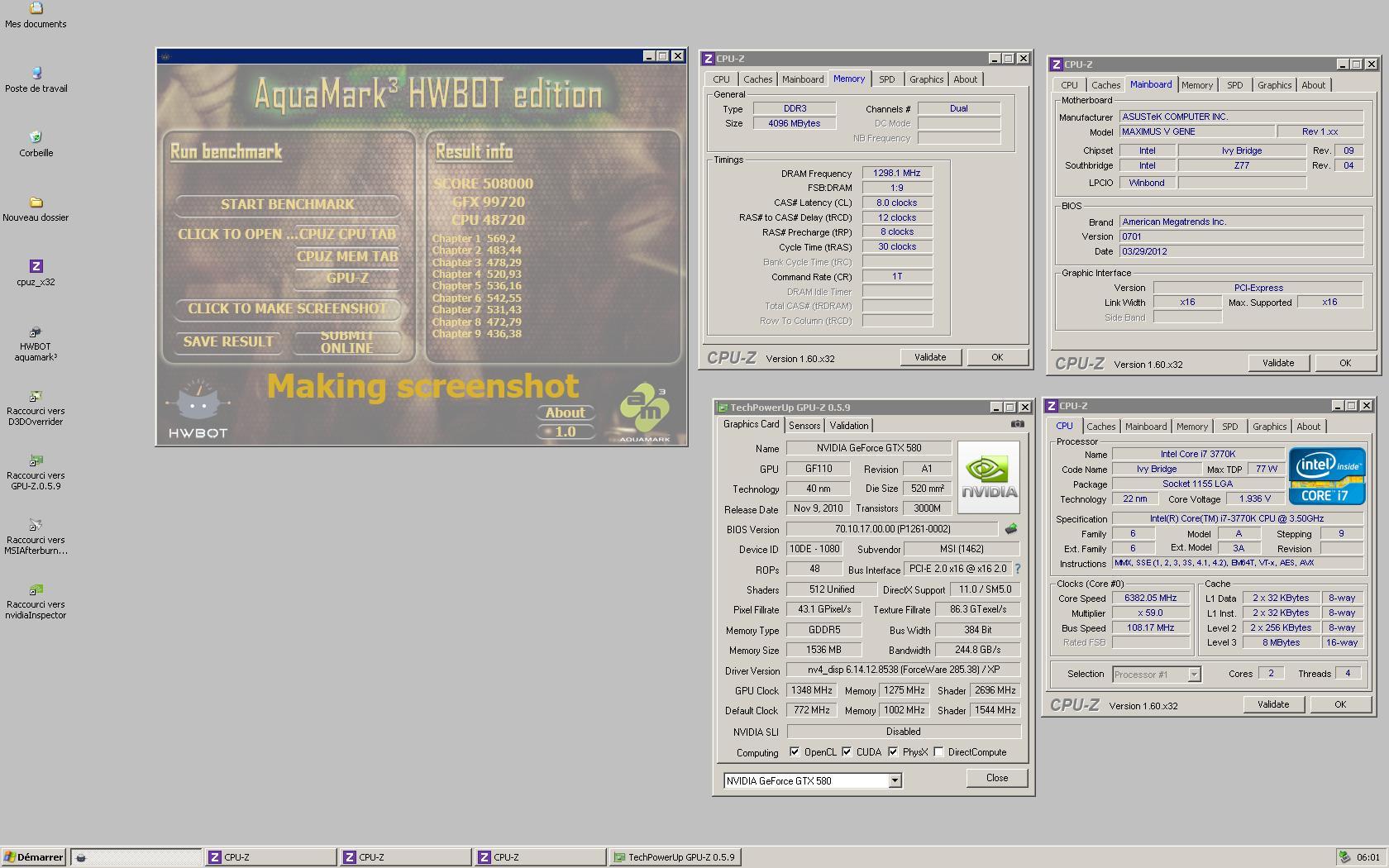
Task: Switch to SPD tab in Memory CPU-Z window
Action: pyautogui.click(x=887, y=79)
